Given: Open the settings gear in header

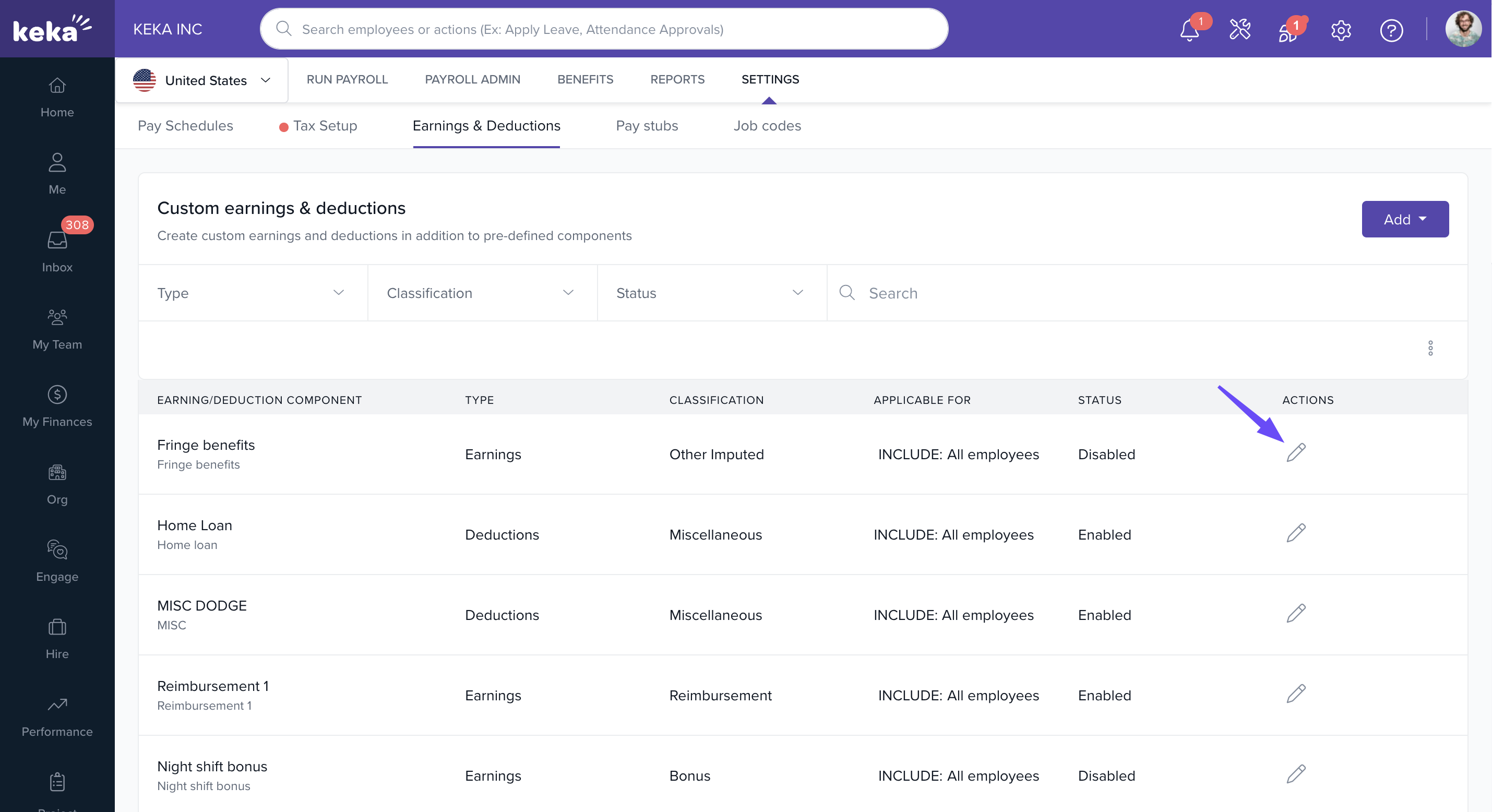Looking at the screenshot, I should [x=1340, y=30].
